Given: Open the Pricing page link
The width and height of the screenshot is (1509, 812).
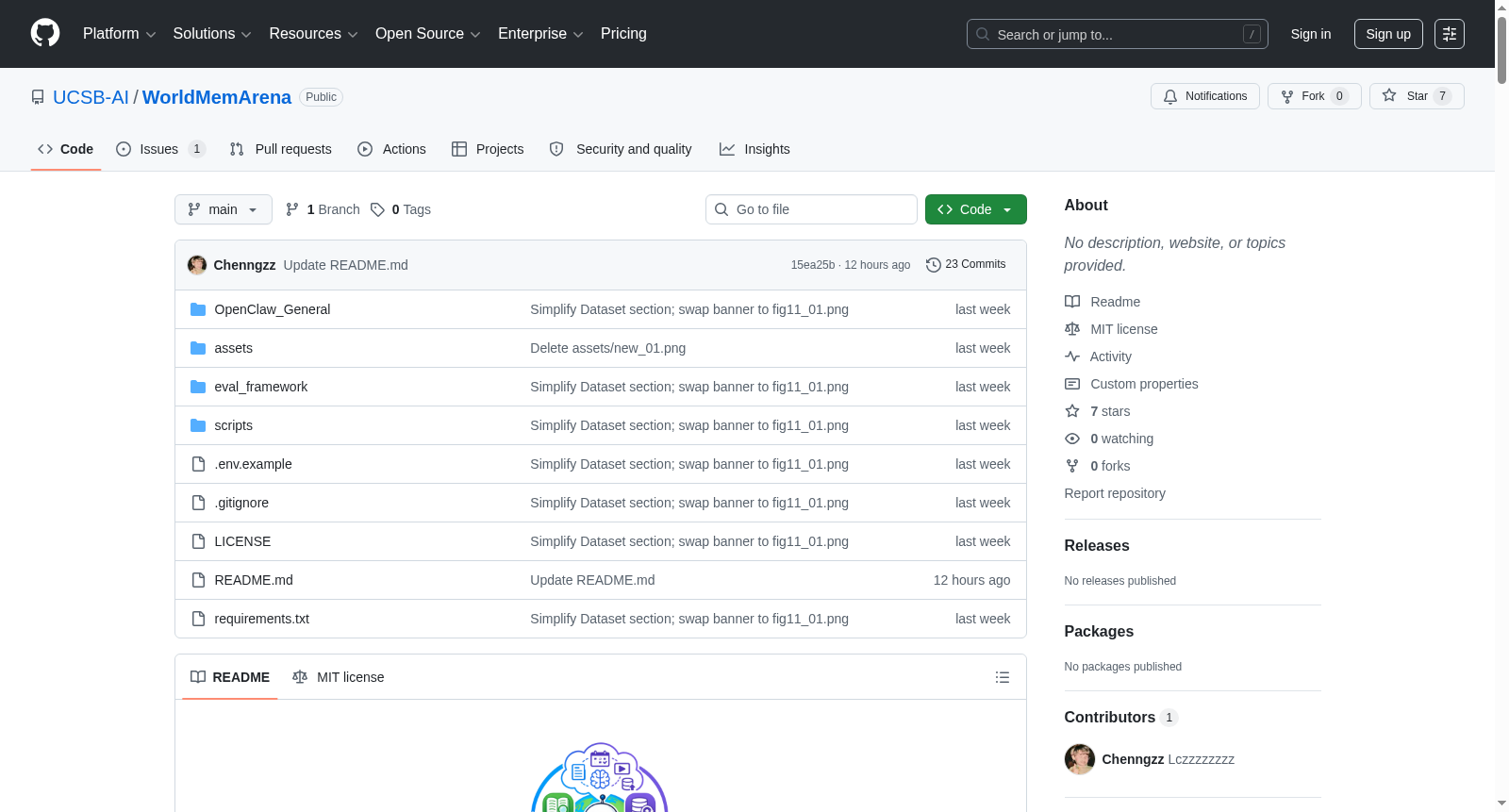Looking at the screenshot, I should click(x=623, y=34).
